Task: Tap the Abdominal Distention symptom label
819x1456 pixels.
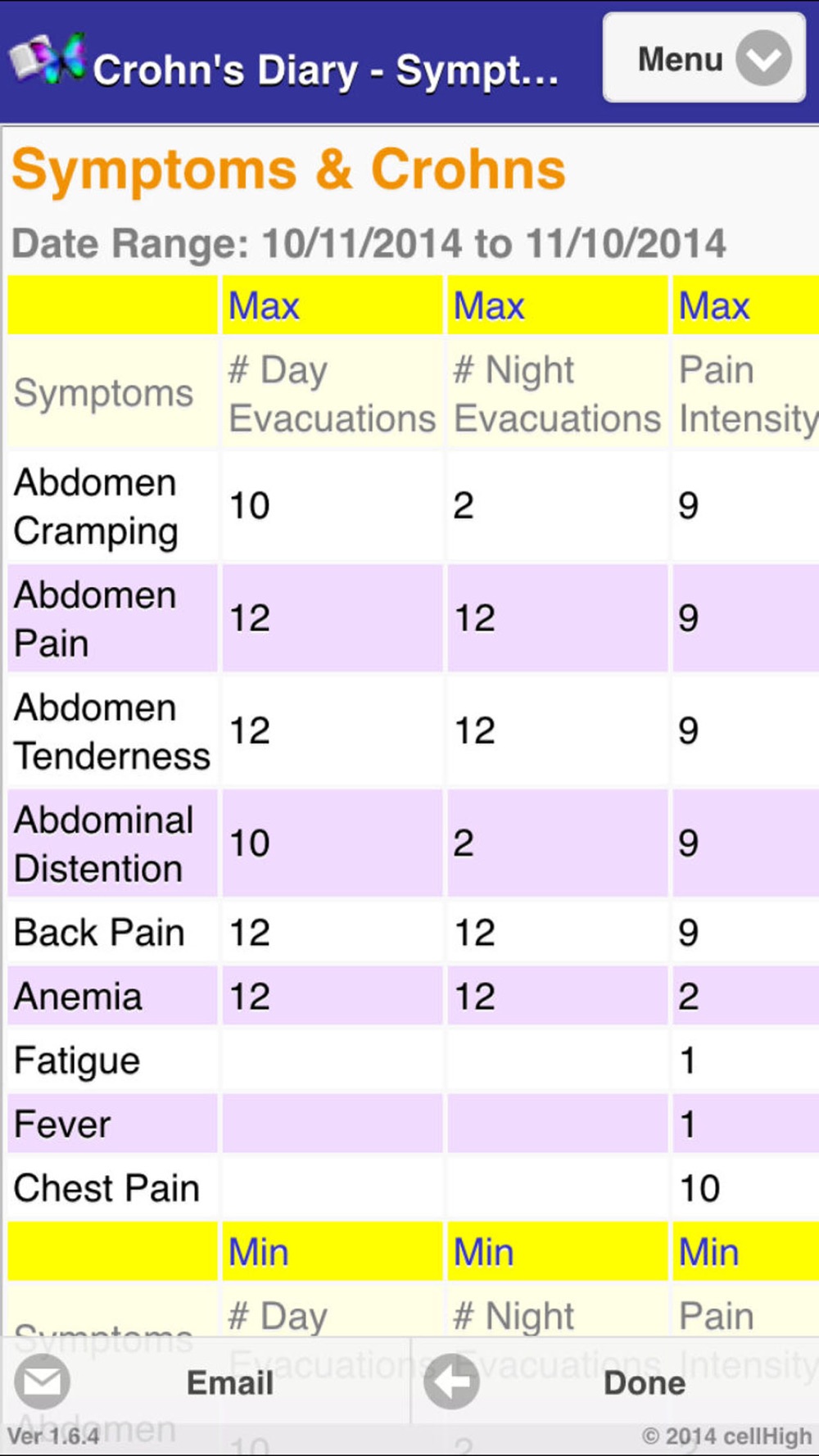Action: 104,844
